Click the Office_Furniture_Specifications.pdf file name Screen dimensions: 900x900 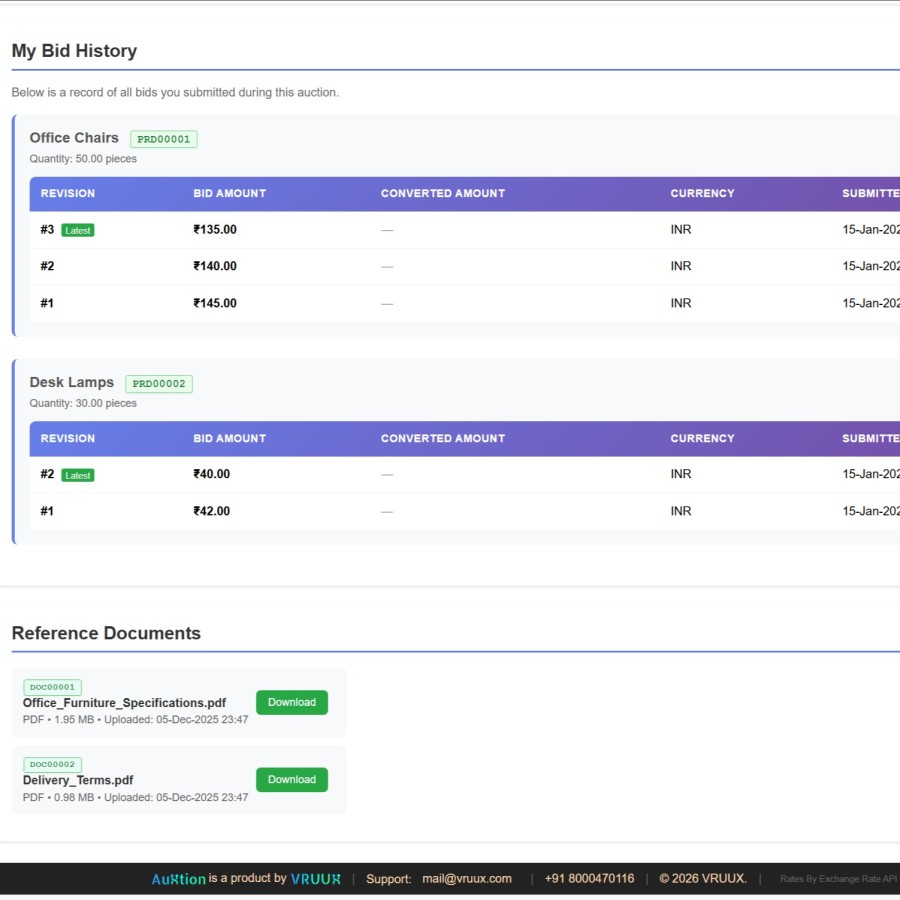(x=124, y=703)
